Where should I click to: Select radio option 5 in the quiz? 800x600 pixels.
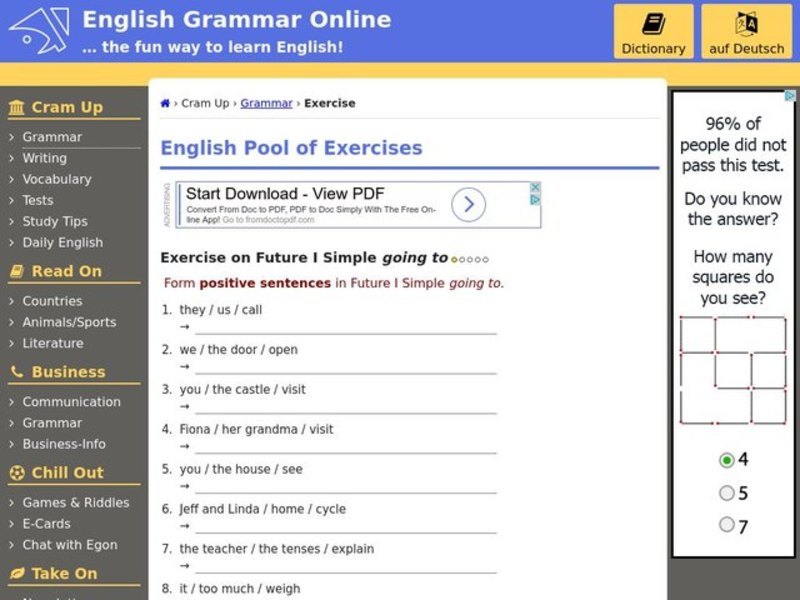click(x=727, y=493)
